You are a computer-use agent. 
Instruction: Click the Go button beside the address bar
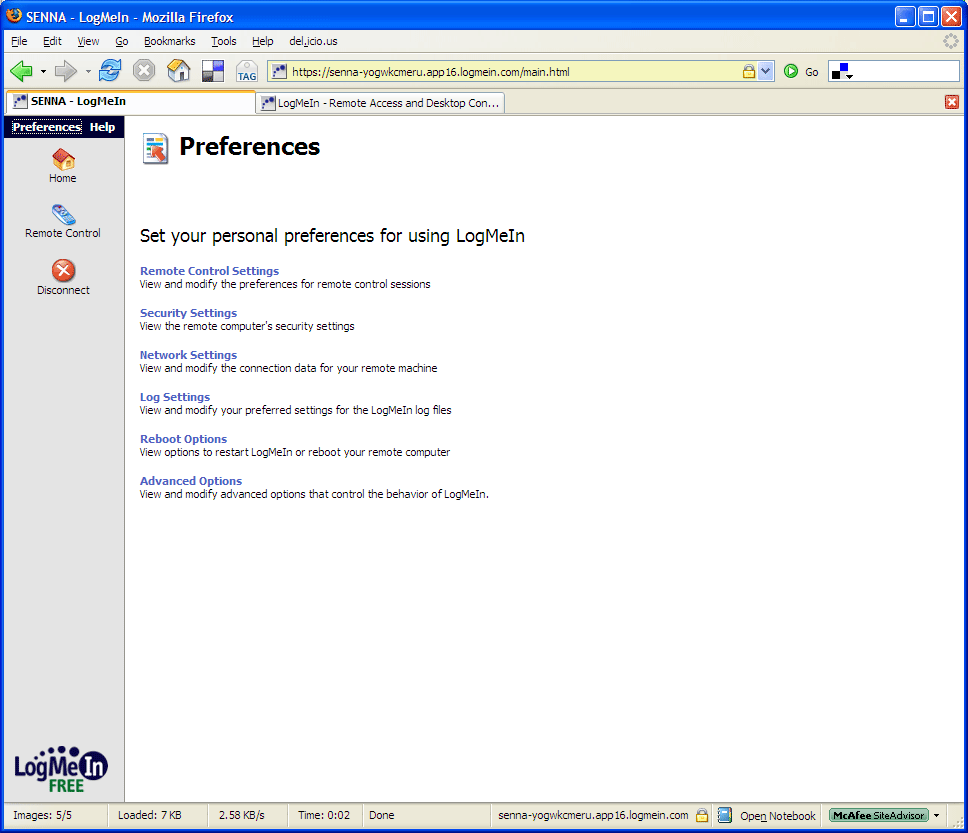pos(801,72)
